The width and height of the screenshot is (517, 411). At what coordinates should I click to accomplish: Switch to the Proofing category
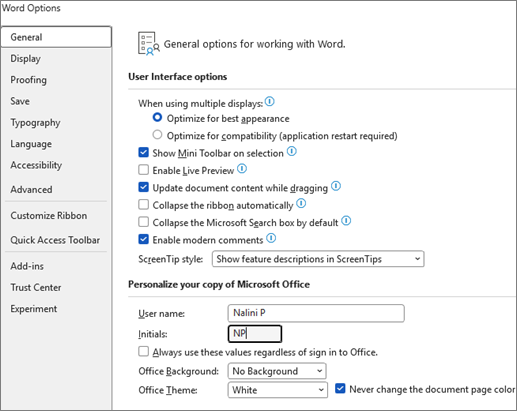(29, 80)
